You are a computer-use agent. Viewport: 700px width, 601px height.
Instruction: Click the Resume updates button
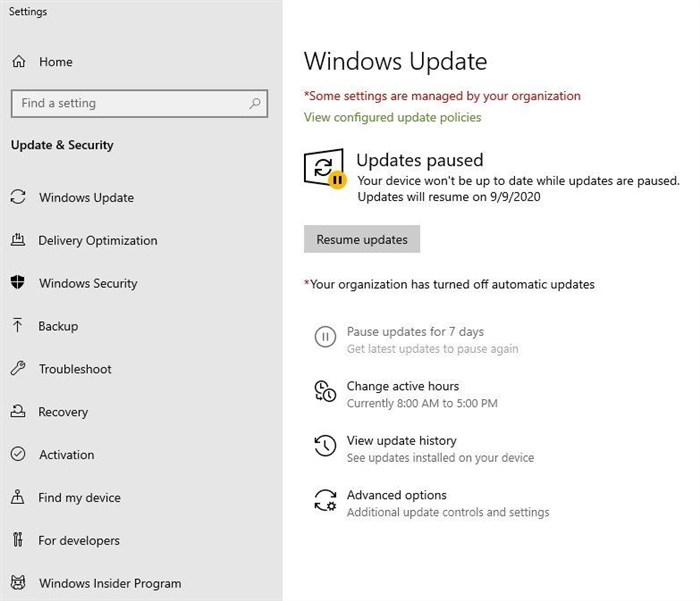362,239
